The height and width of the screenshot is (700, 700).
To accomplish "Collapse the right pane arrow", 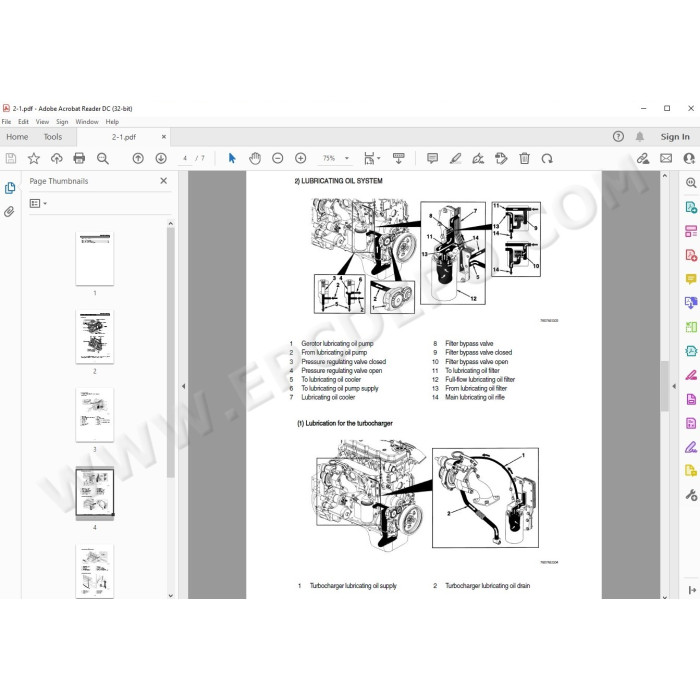I will click(x=674, y=386).
